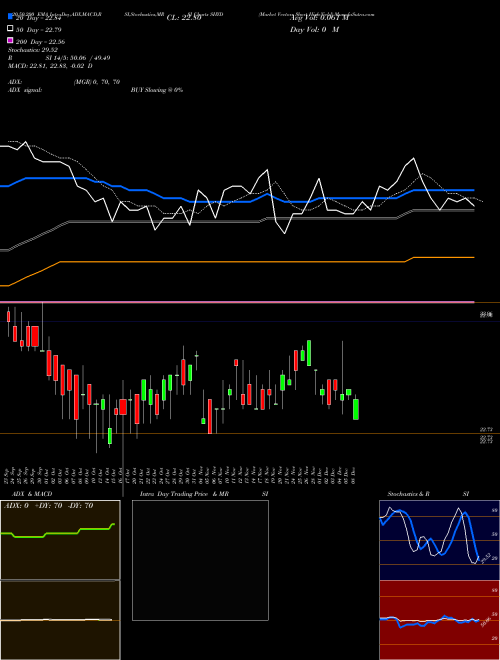Click the 'Day Vol: 0 M' label
The image size is (500, 660).
pos(314,30)
